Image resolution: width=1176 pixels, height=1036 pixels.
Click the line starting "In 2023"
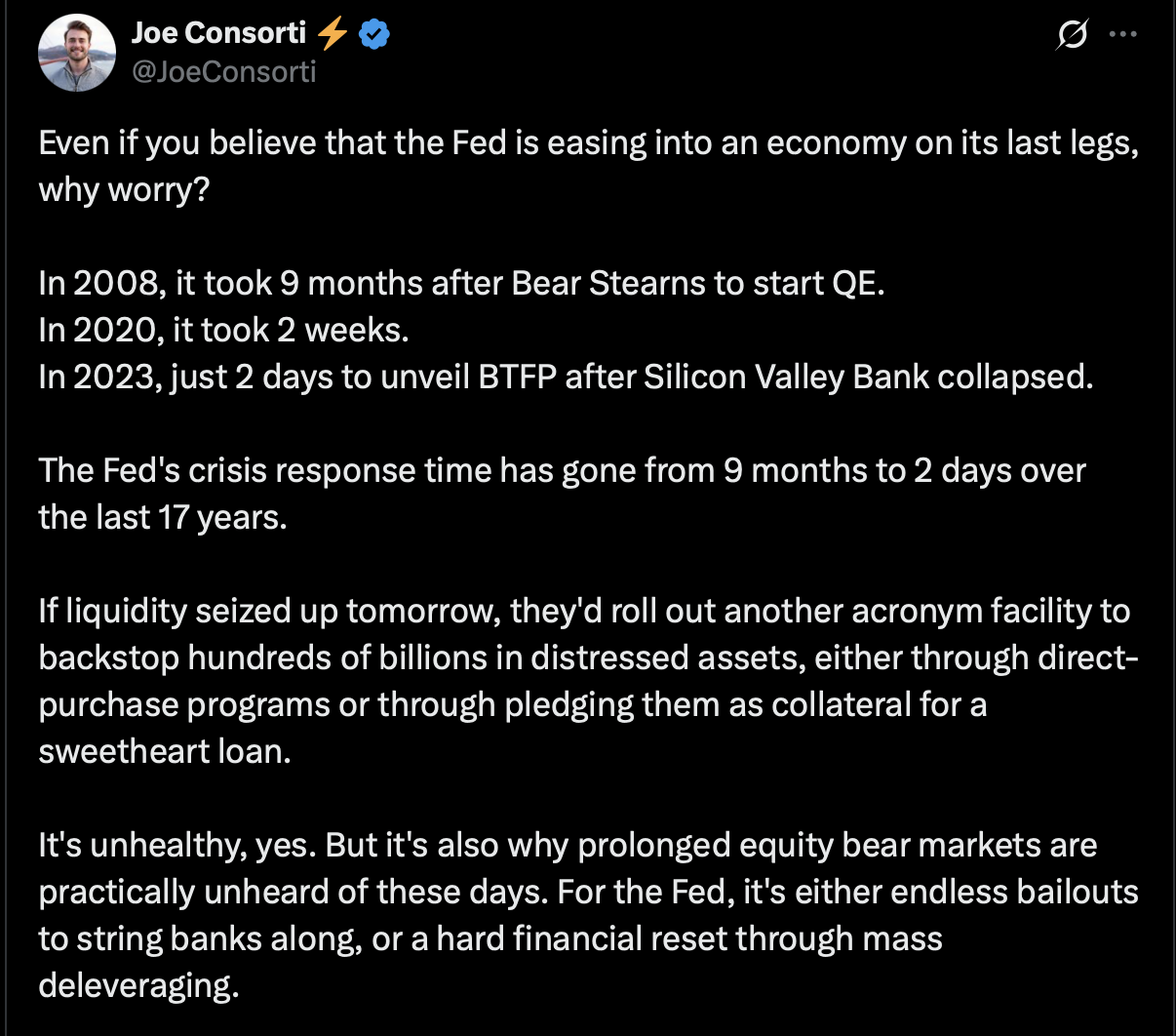(x=566, y=377)
